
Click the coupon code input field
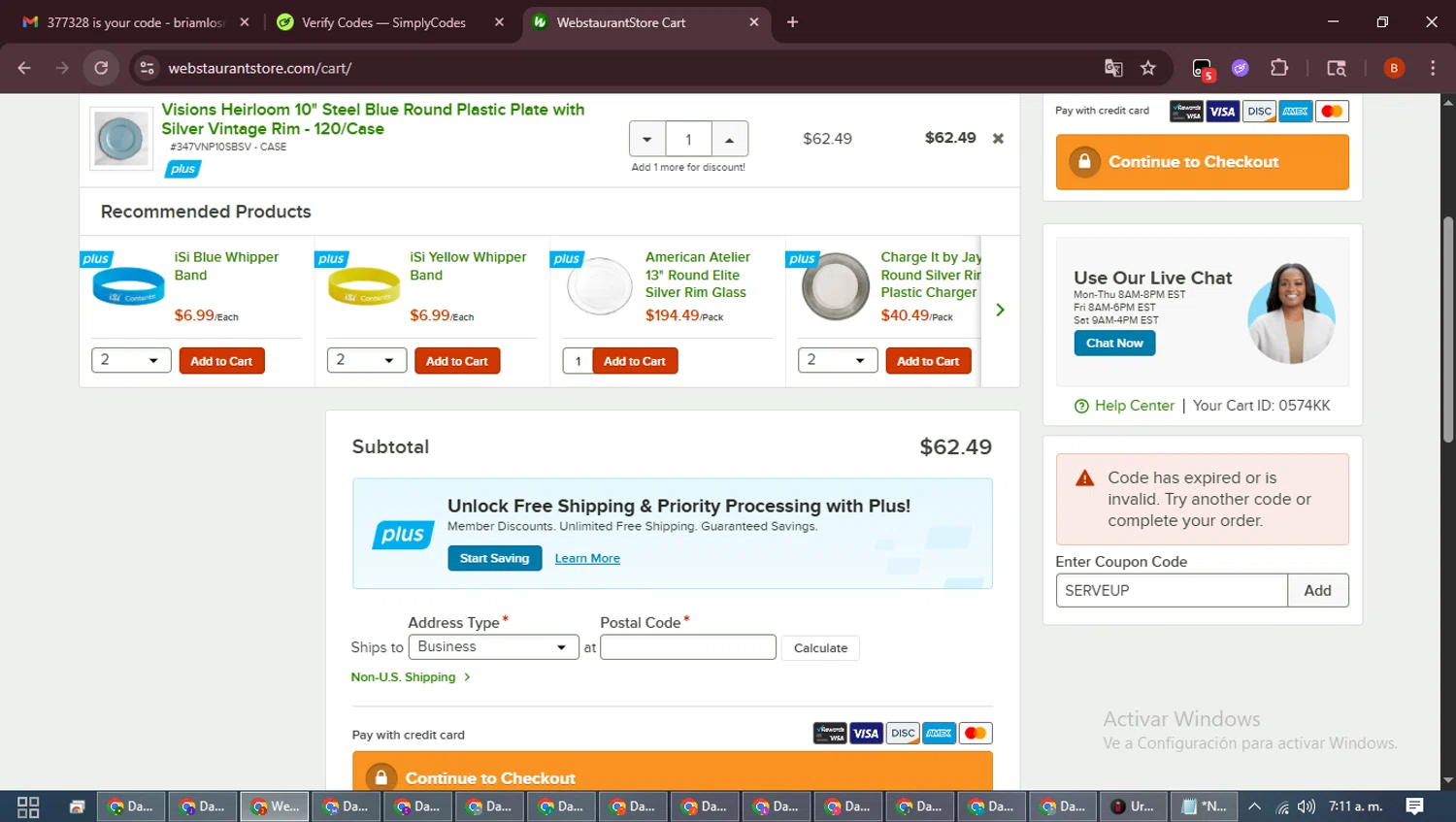coord(1172,590)
